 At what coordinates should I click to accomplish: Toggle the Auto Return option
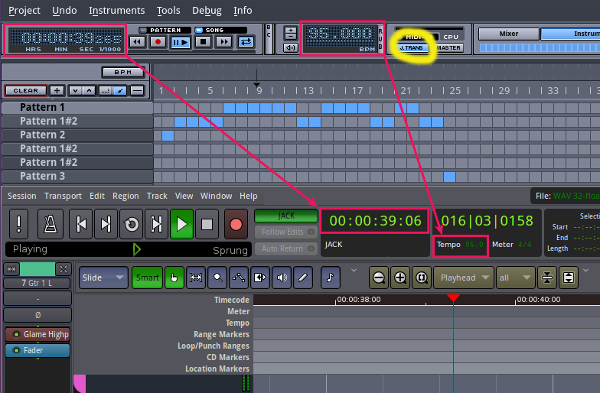click(x=286, y=249)
